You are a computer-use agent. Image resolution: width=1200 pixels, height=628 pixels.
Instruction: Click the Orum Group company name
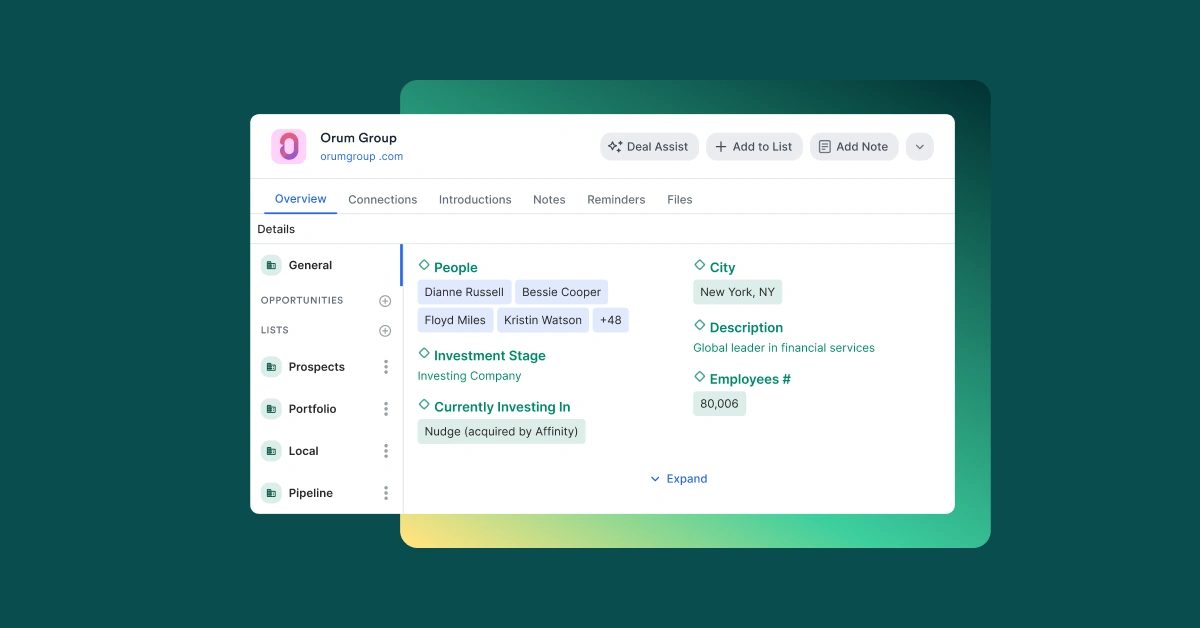pyautogui.click(x=358, y=138)
